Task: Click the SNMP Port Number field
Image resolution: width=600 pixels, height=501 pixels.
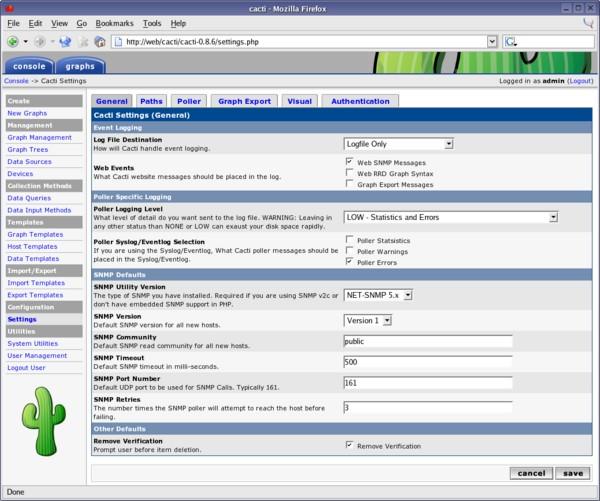Action: [428, 383]
